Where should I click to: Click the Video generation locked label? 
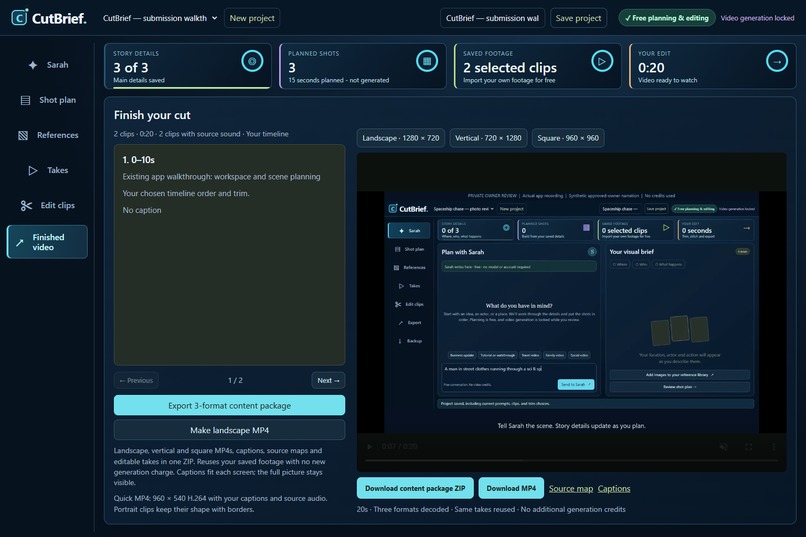[757, 18]
